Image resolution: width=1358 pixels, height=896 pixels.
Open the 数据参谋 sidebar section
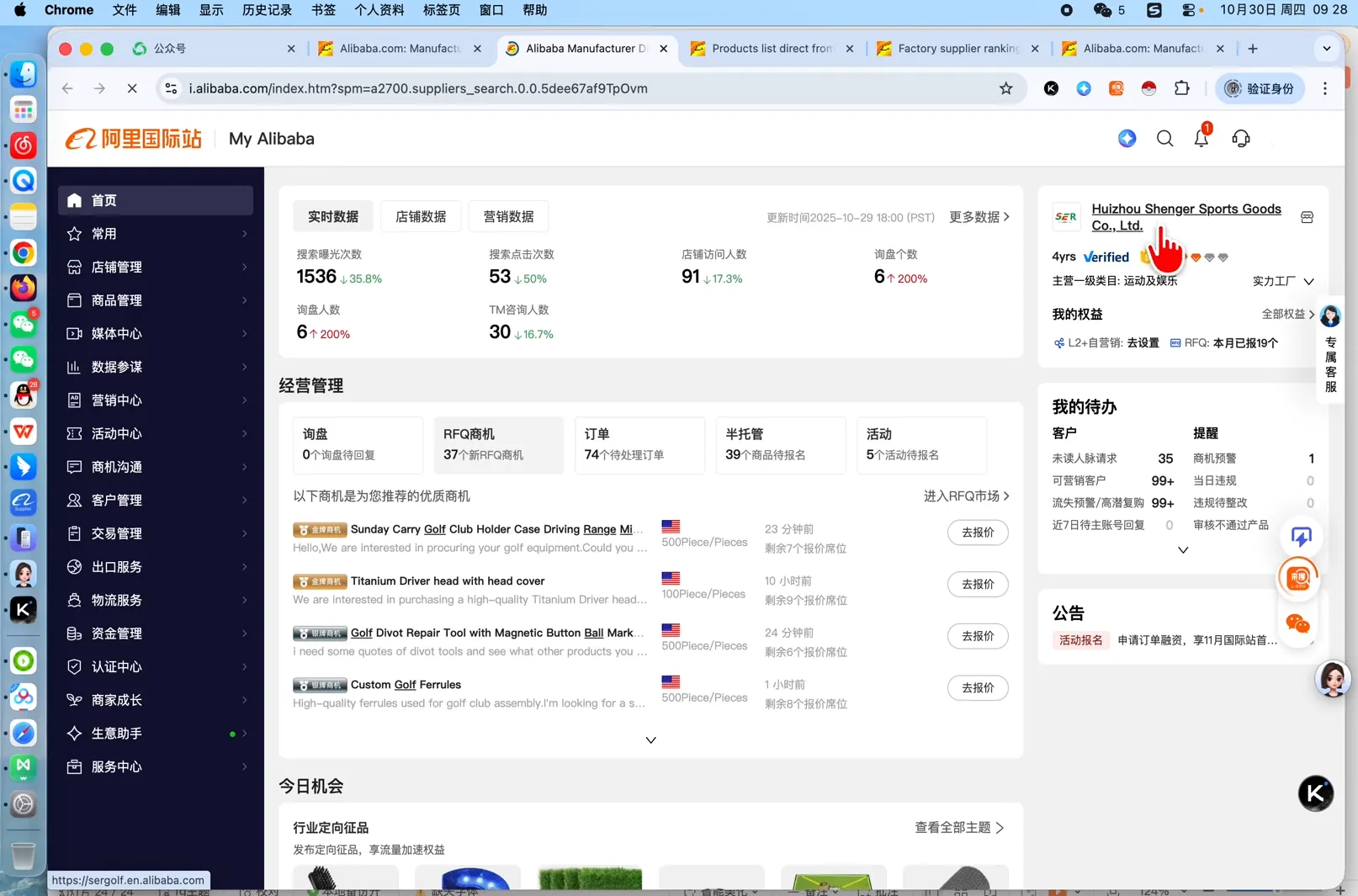coord(115,367)
